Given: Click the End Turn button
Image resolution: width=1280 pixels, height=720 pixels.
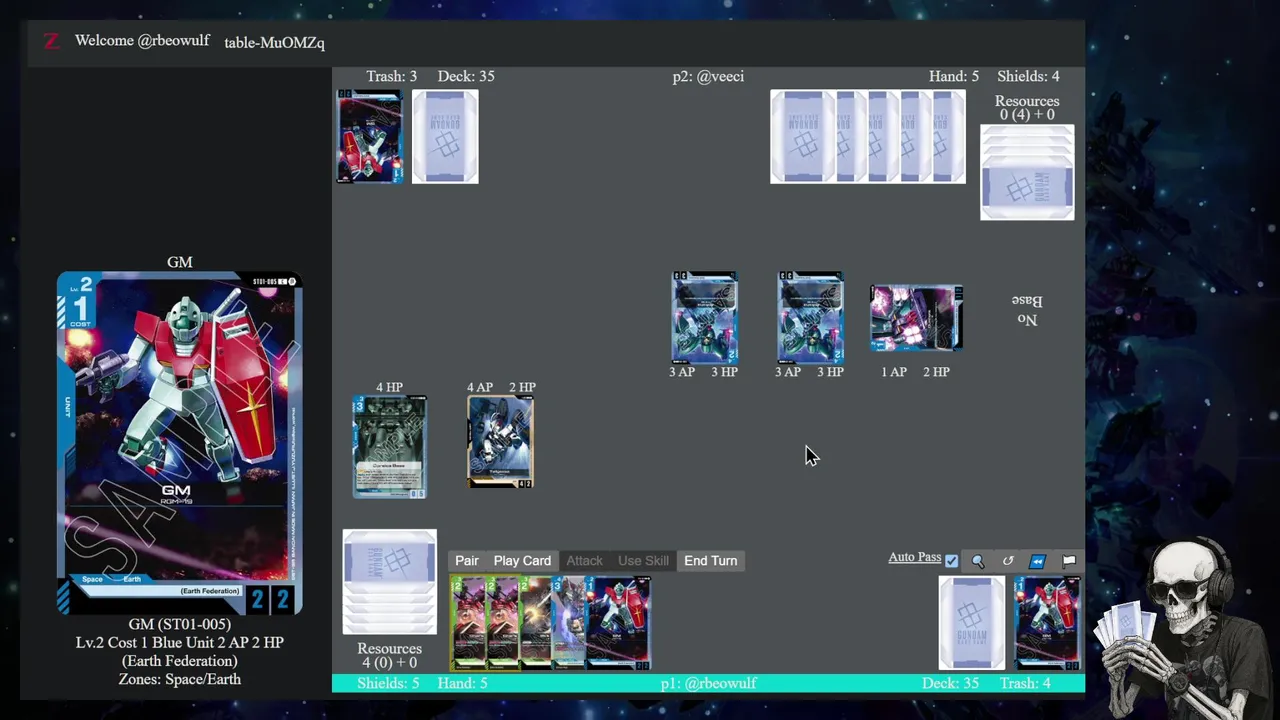Looking at the screenshot, I should coord(711,561).
